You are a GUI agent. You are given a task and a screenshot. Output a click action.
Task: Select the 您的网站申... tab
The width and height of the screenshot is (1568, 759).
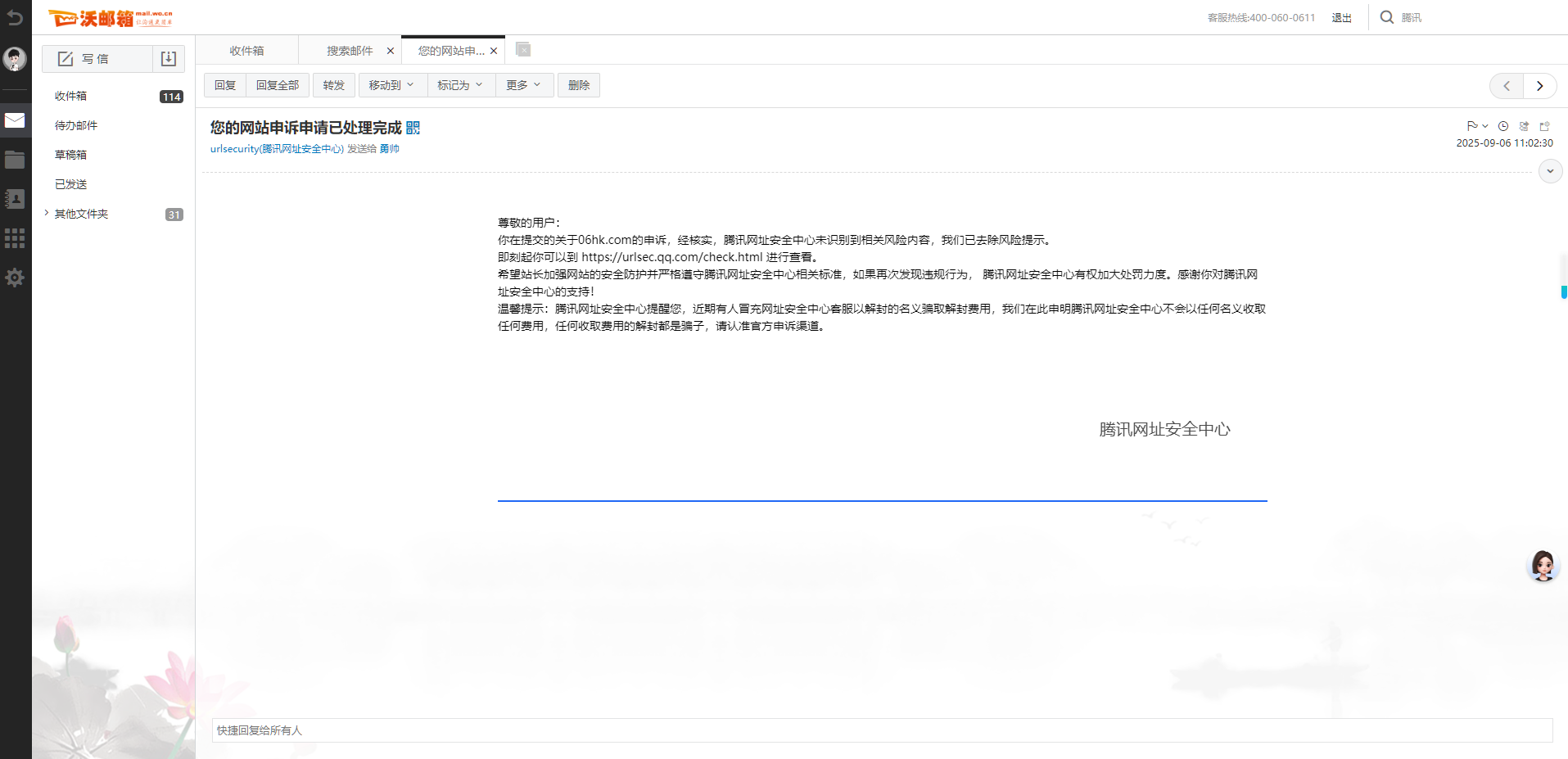[x=451, y=51]
